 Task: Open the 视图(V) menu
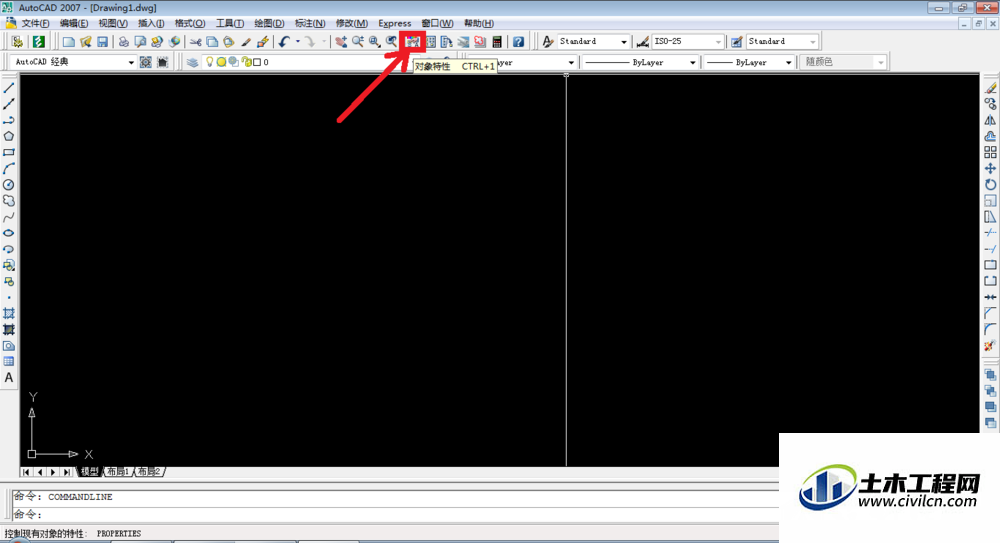coord(113,23)
